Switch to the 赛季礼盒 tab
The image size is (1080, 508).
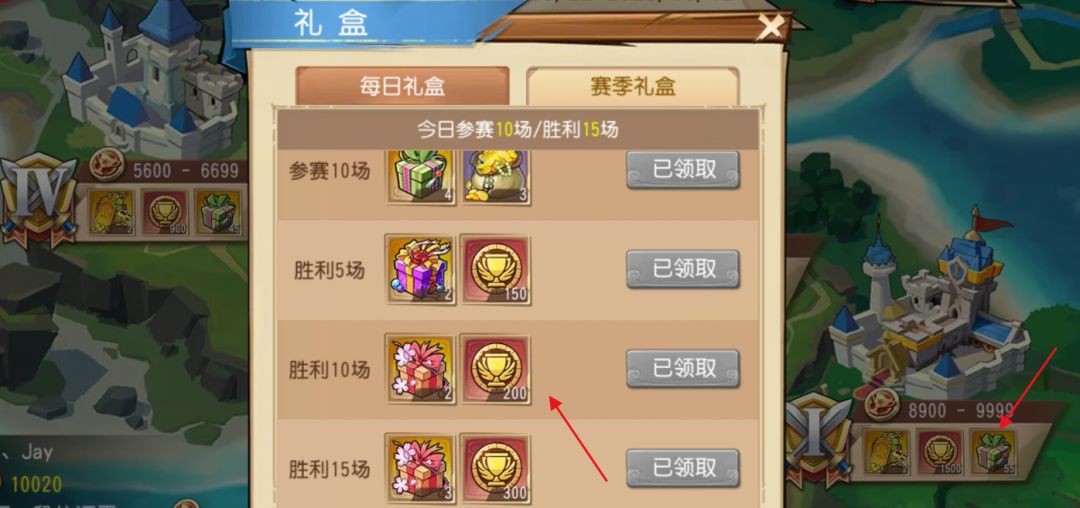click(x=632, y=86)
